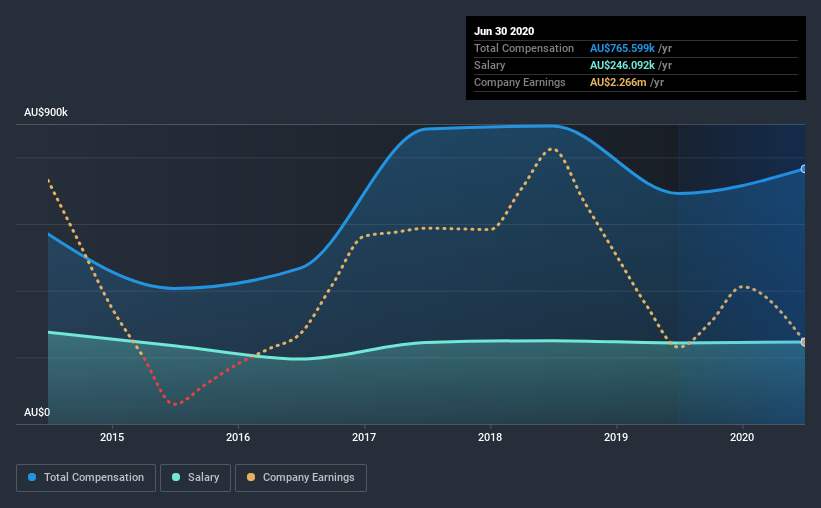Image resolution: width=821 pixels, height=508 pixels.
Task: Click the AU$246.092k salary tooltip value
Action: click(x=622, y=65)
